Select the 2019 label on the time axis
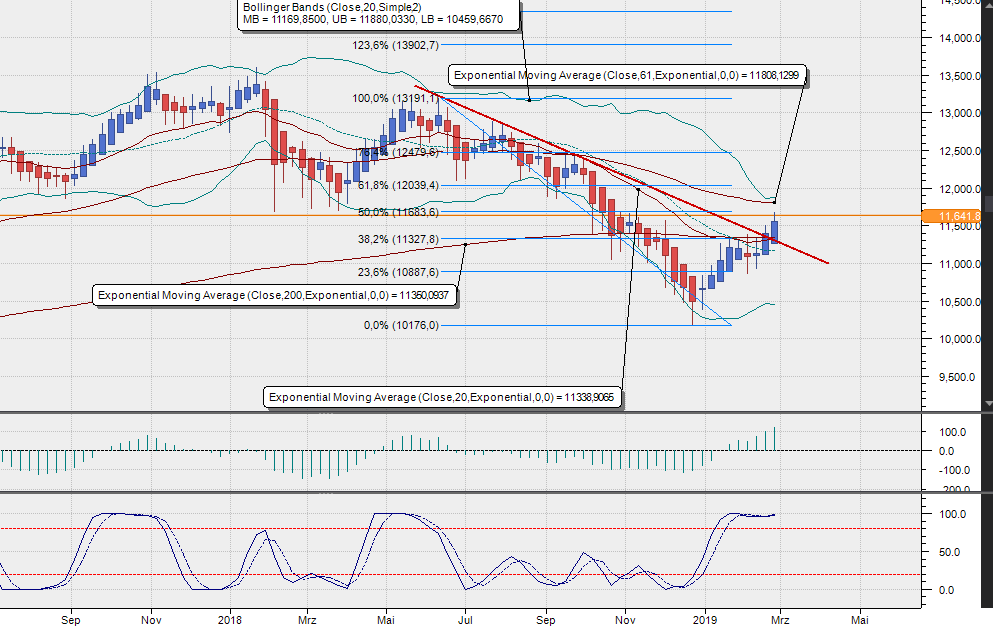Image resolution: width=993 pixels, height=636 pixels. (703, 620)
